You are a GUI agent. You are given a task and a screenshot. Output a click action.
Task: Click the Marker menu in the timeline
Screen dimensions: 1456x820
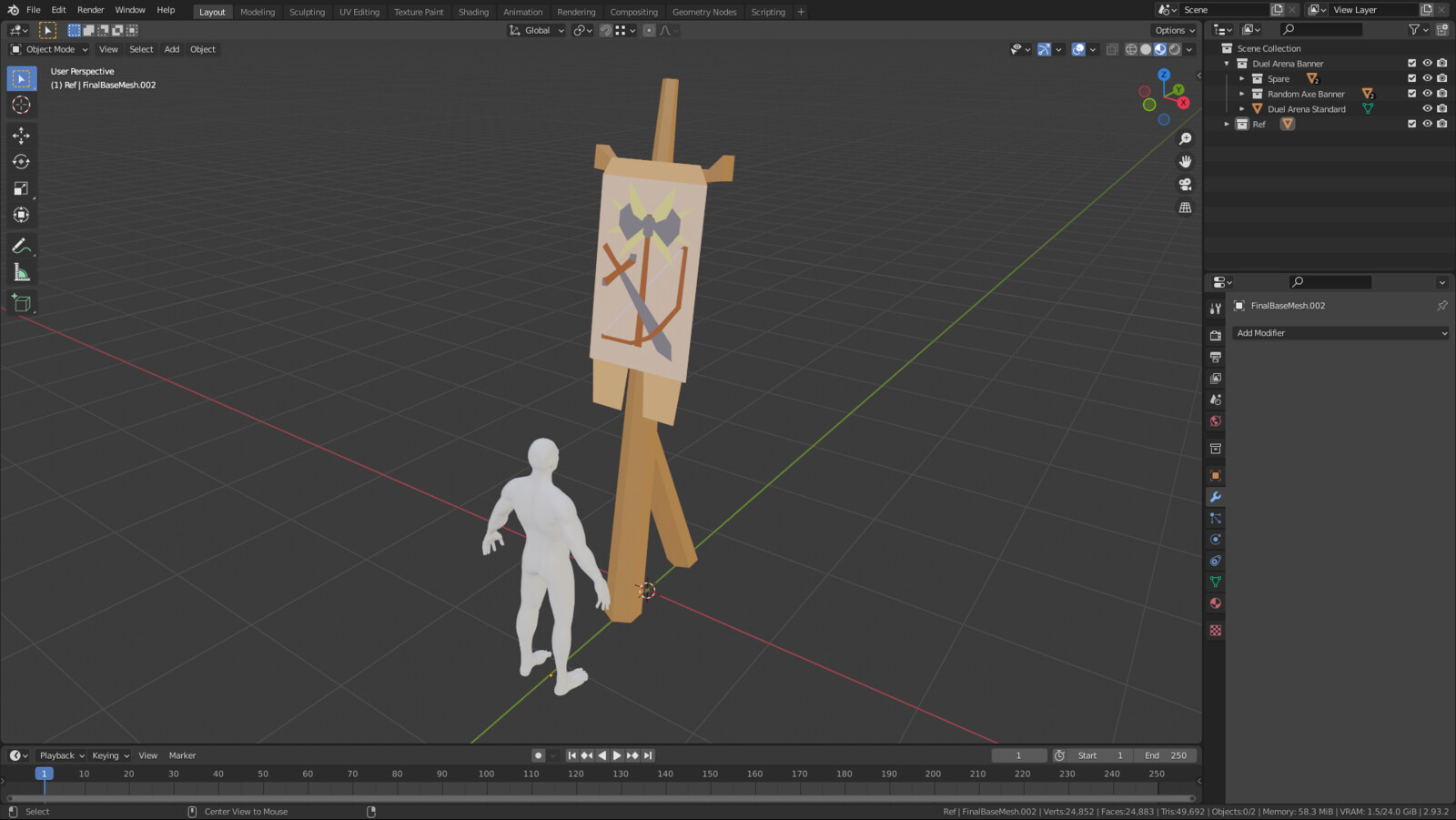point(182,755)
